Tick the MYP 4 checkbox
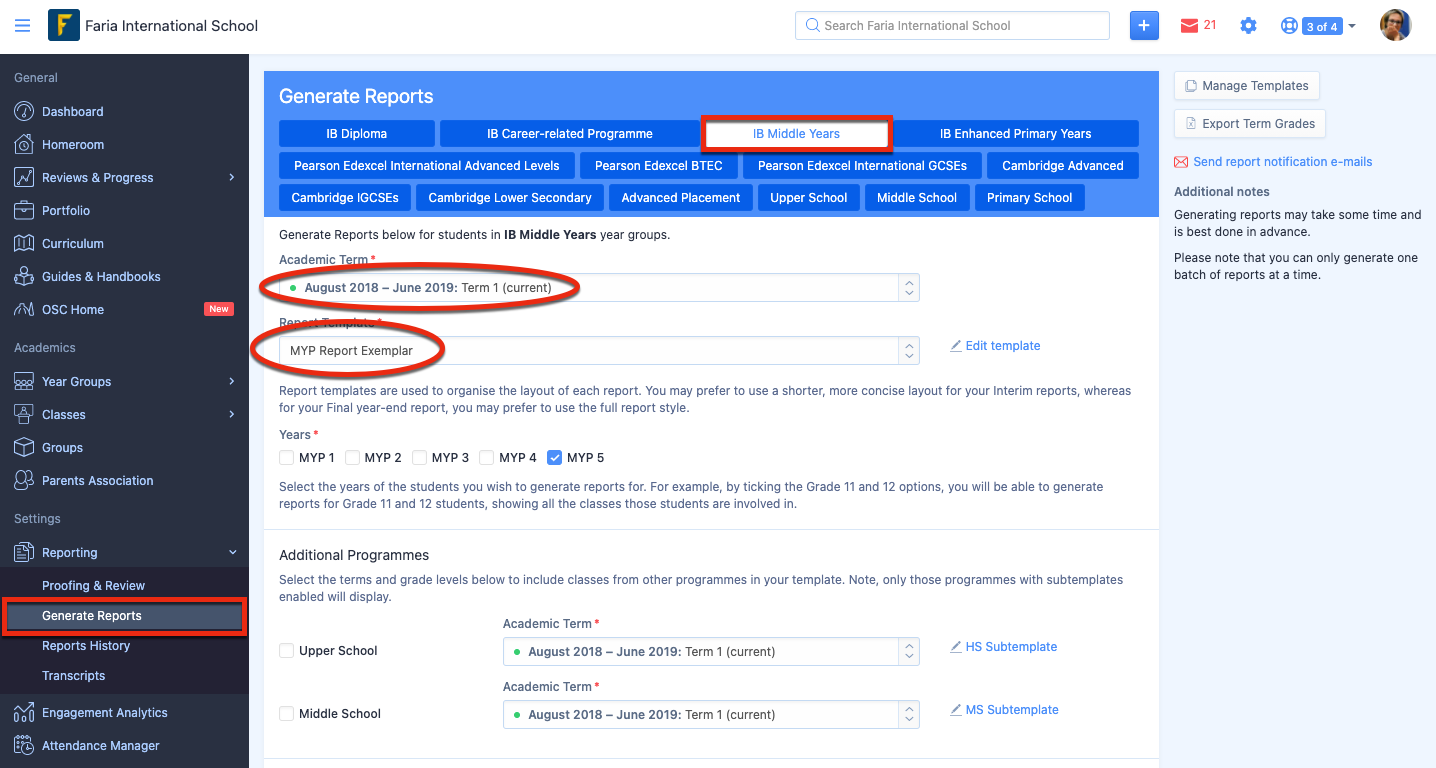The width and height of the screenshot is (1436, 768). click(486, 458)
